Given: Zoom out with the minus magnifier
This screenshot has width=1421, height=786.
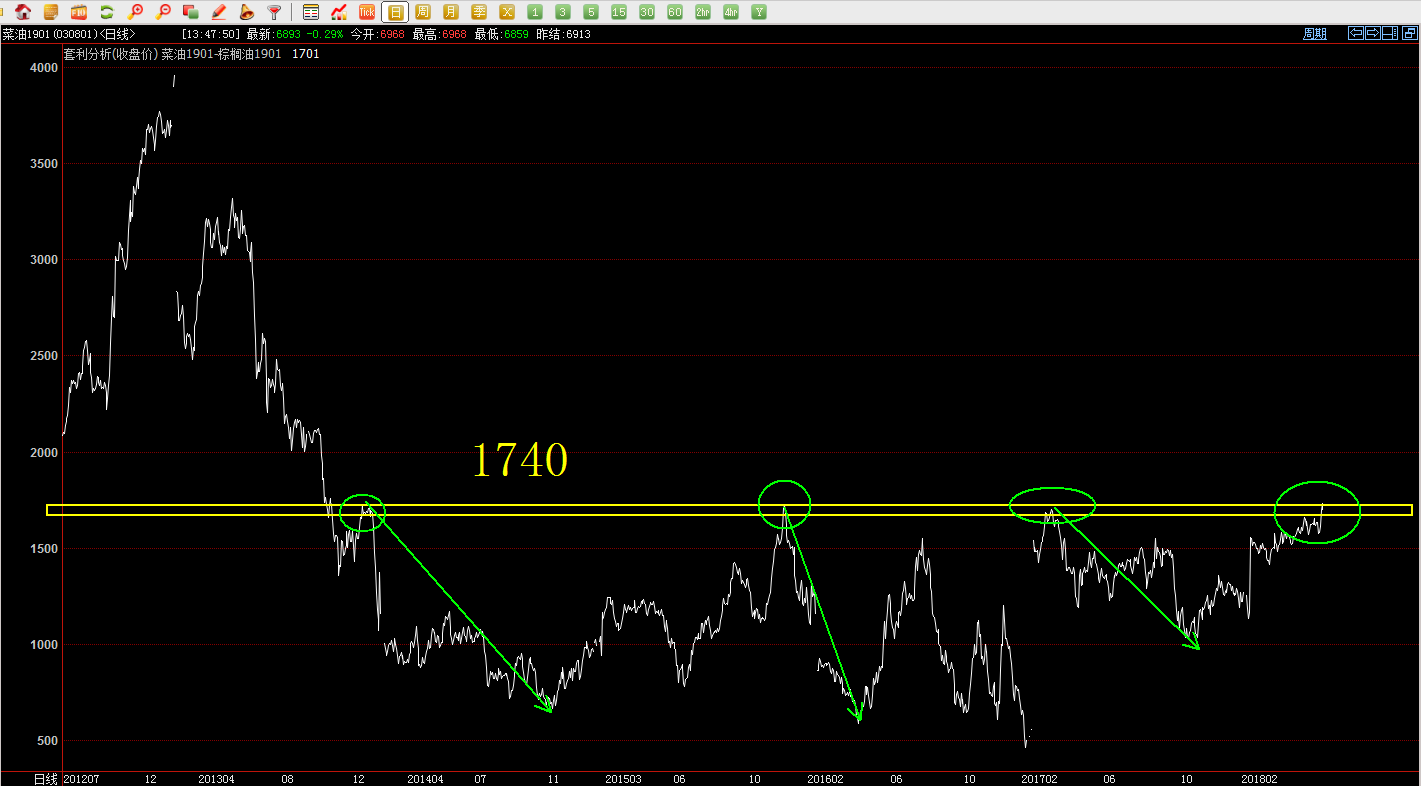Looking at the screenshot, I should point(163,12).
